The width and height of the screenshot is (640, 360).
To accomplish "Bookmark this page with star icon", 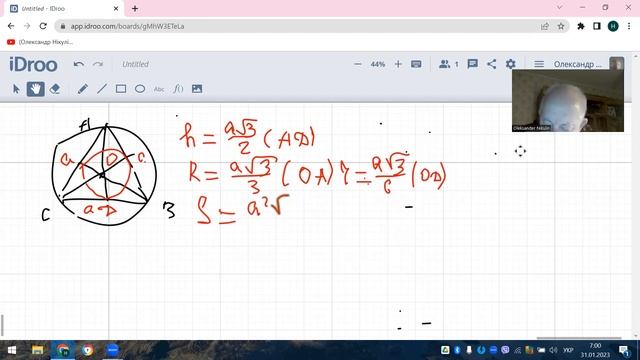I will coord(561,26).
